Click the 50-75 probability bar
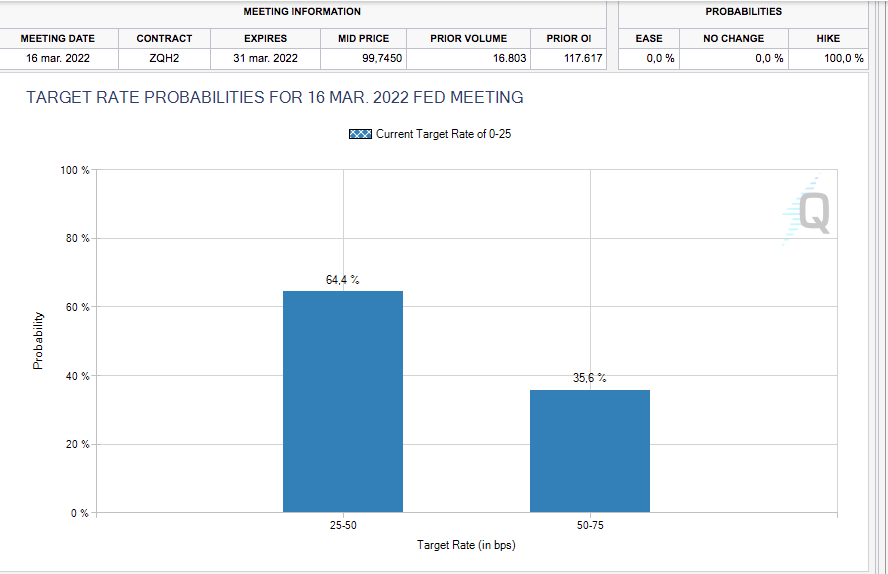 tap(590, 450)
